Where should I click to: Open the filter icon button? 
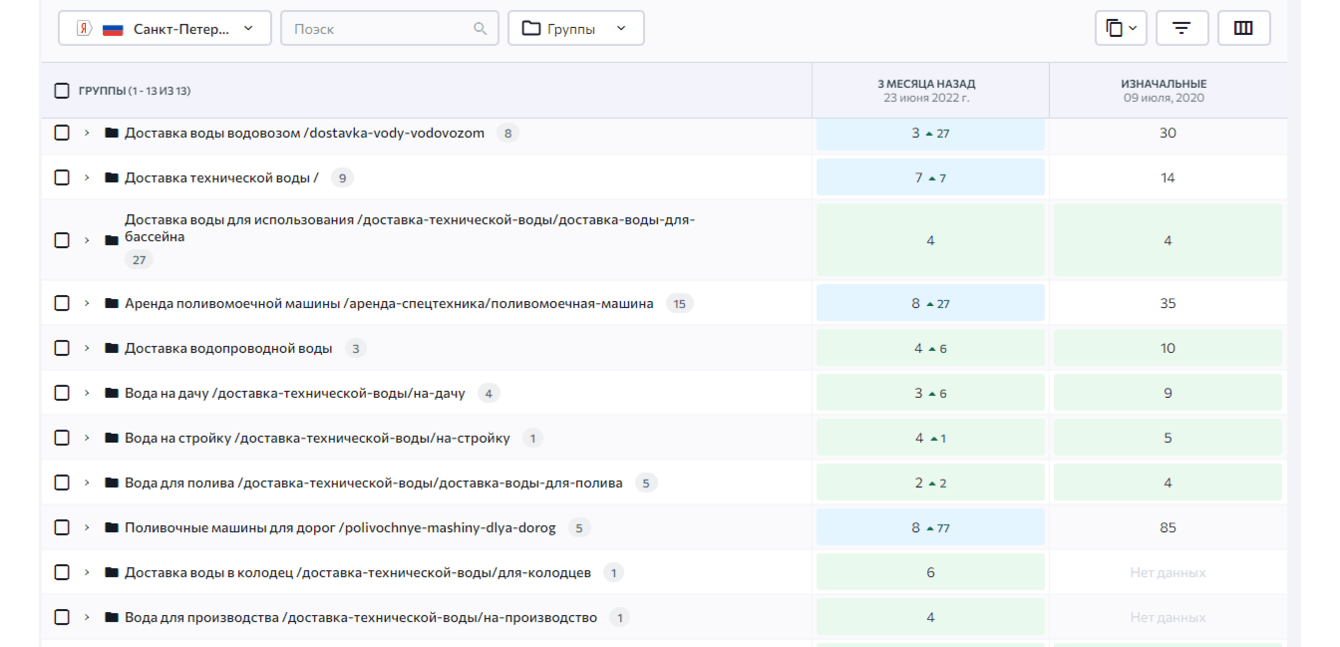click(1182, 28)
